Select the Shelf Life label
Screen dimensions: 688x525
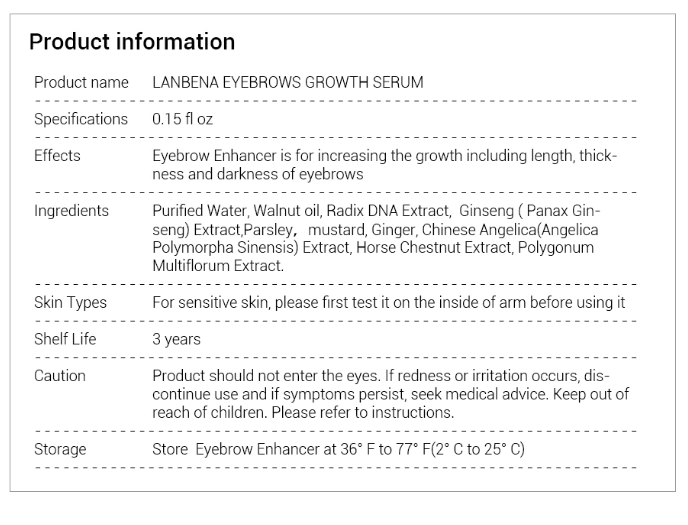click(65, 339)
